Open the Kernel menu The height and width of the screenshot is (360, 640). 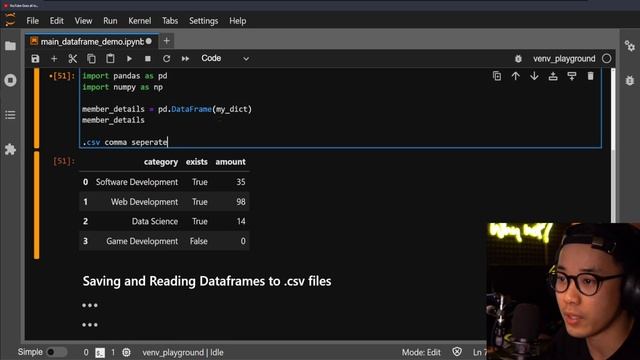click(140, 21)
